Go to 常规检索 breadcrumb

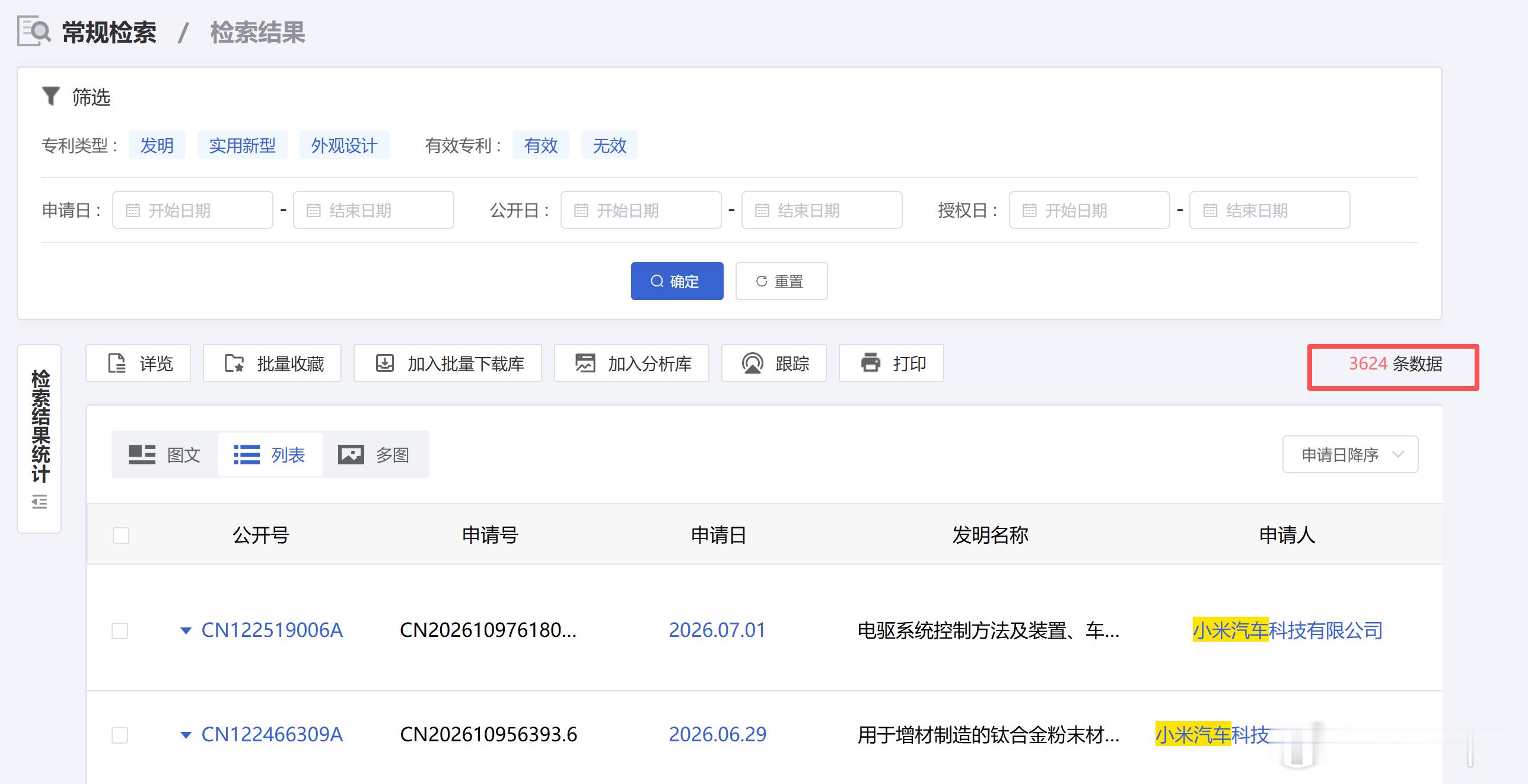pyautogui.click(x=109, y=32)
